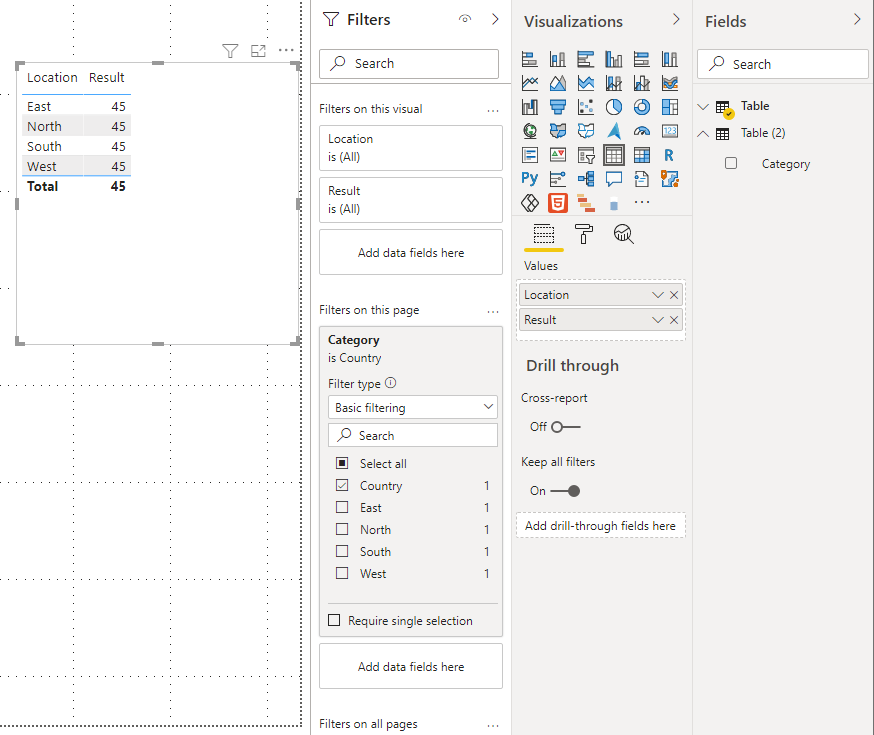The image size is (874, 735).
Task: Pick the decomposition tree visual
Action: [x=586, y=179]
